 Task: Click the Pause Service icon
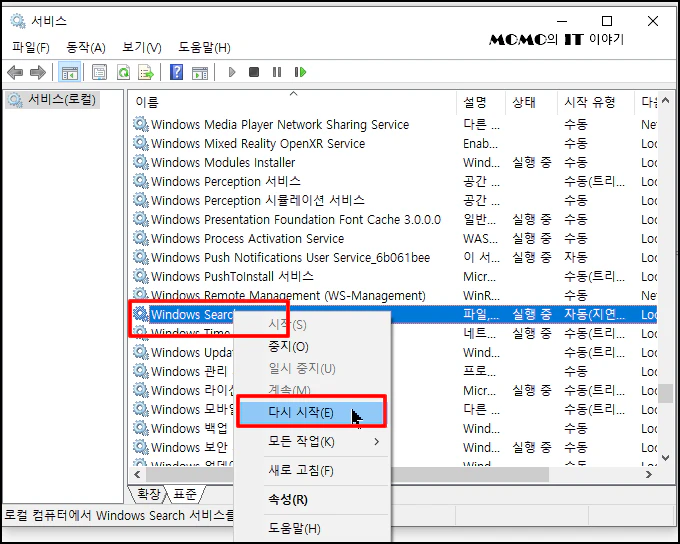277,72
